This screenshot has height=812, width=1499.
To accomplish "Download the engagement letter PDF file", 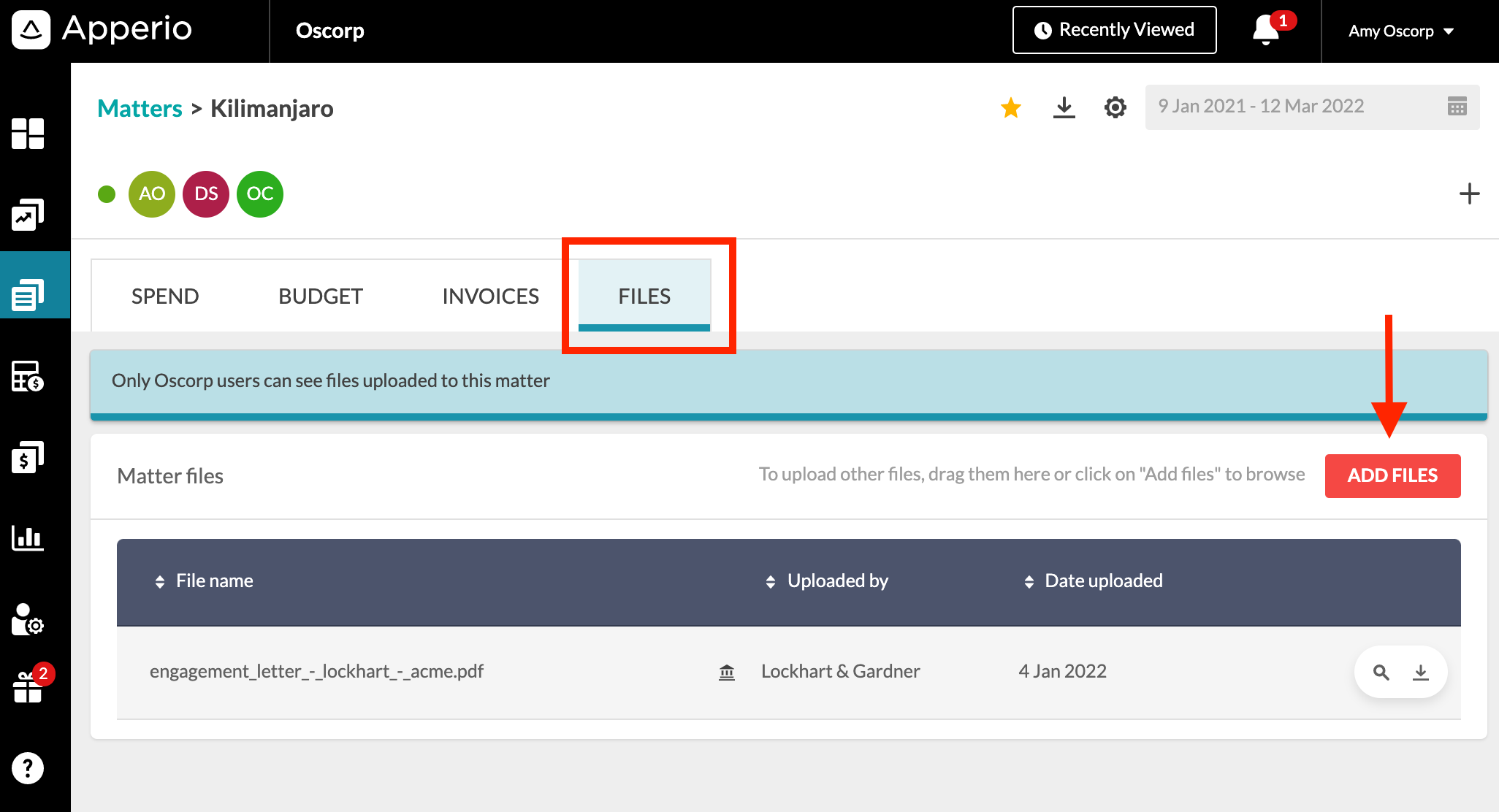I will (x=1421, y=672).
